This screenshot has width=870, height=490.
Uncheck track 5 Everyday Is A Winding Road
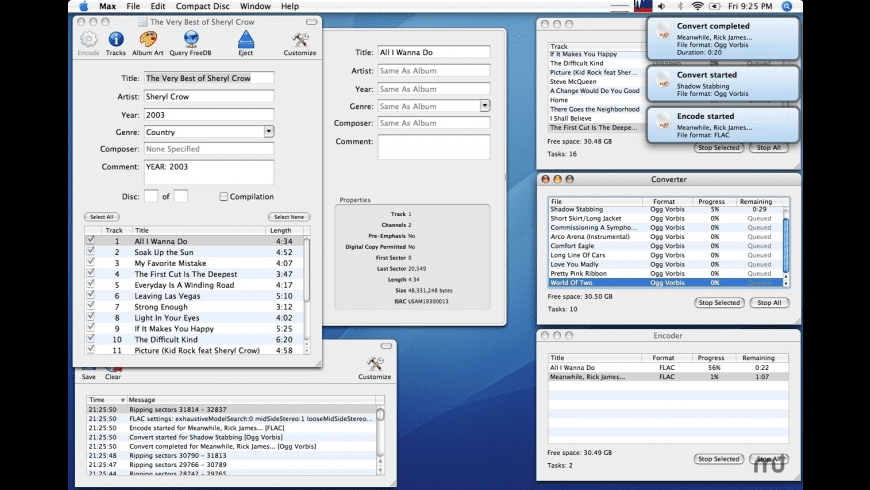[91, 285]
